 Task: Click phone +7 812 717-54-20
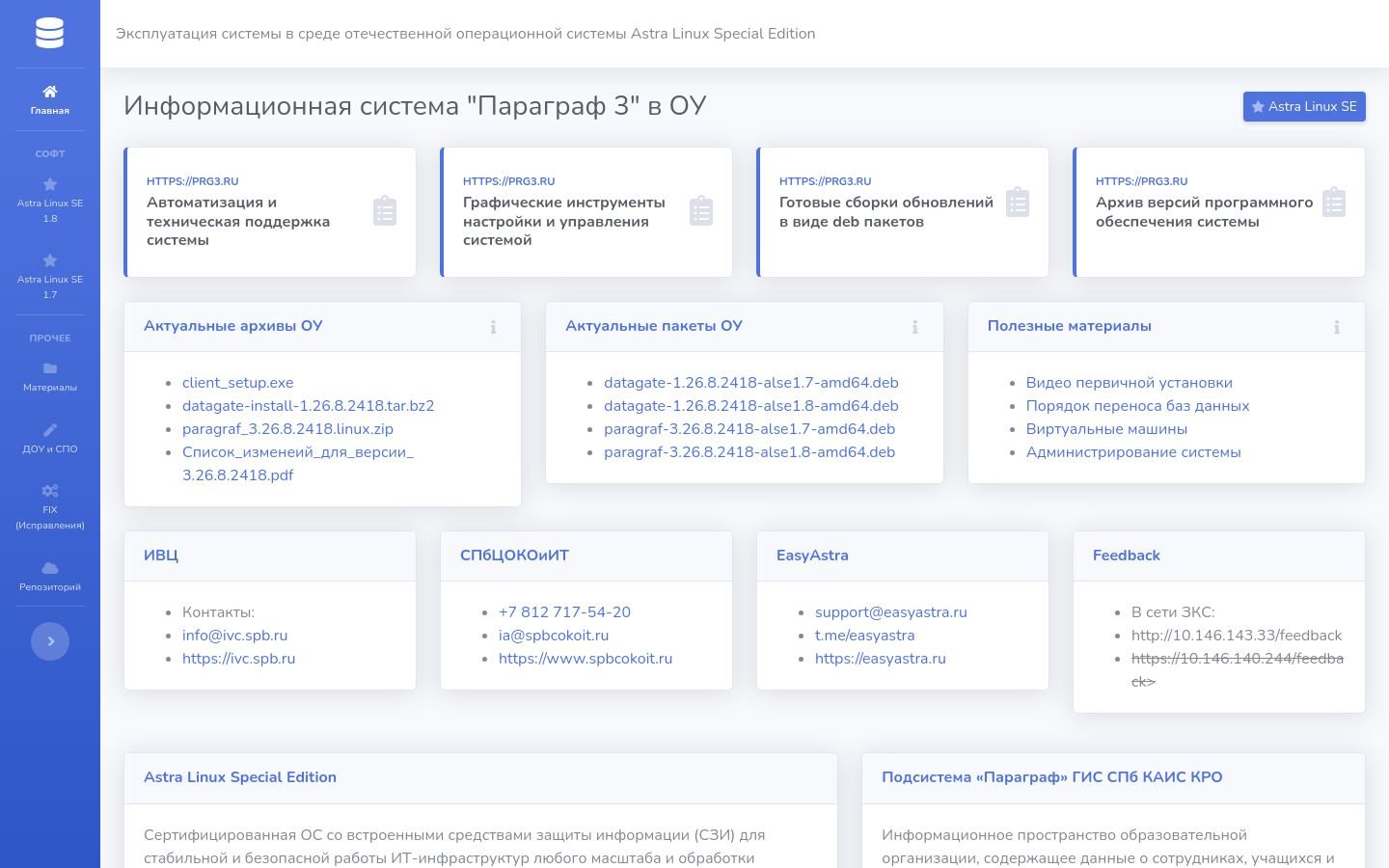(x=564, y=612)
